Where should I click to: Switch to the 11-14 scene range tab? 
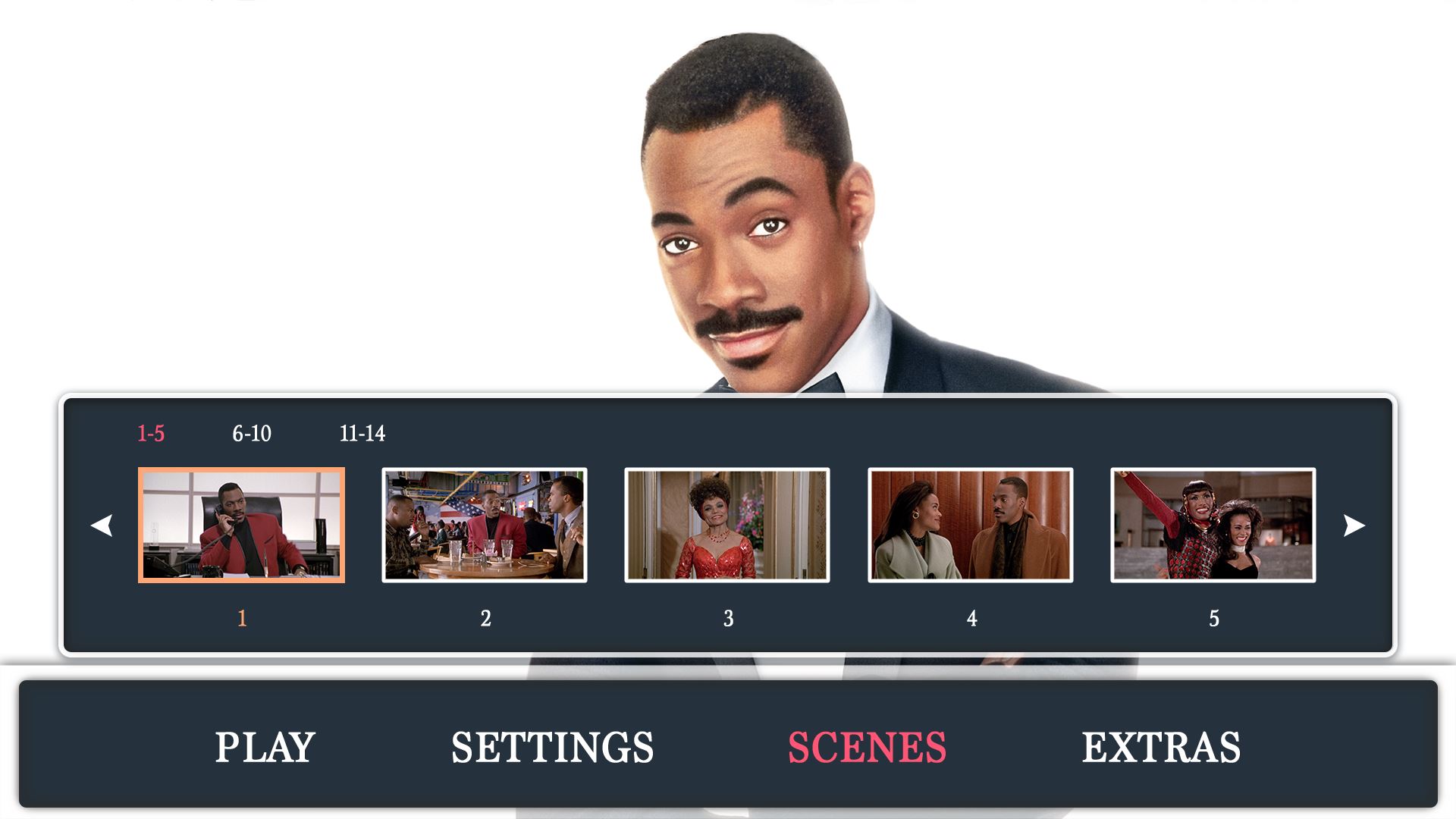click(x=362, y=433)
